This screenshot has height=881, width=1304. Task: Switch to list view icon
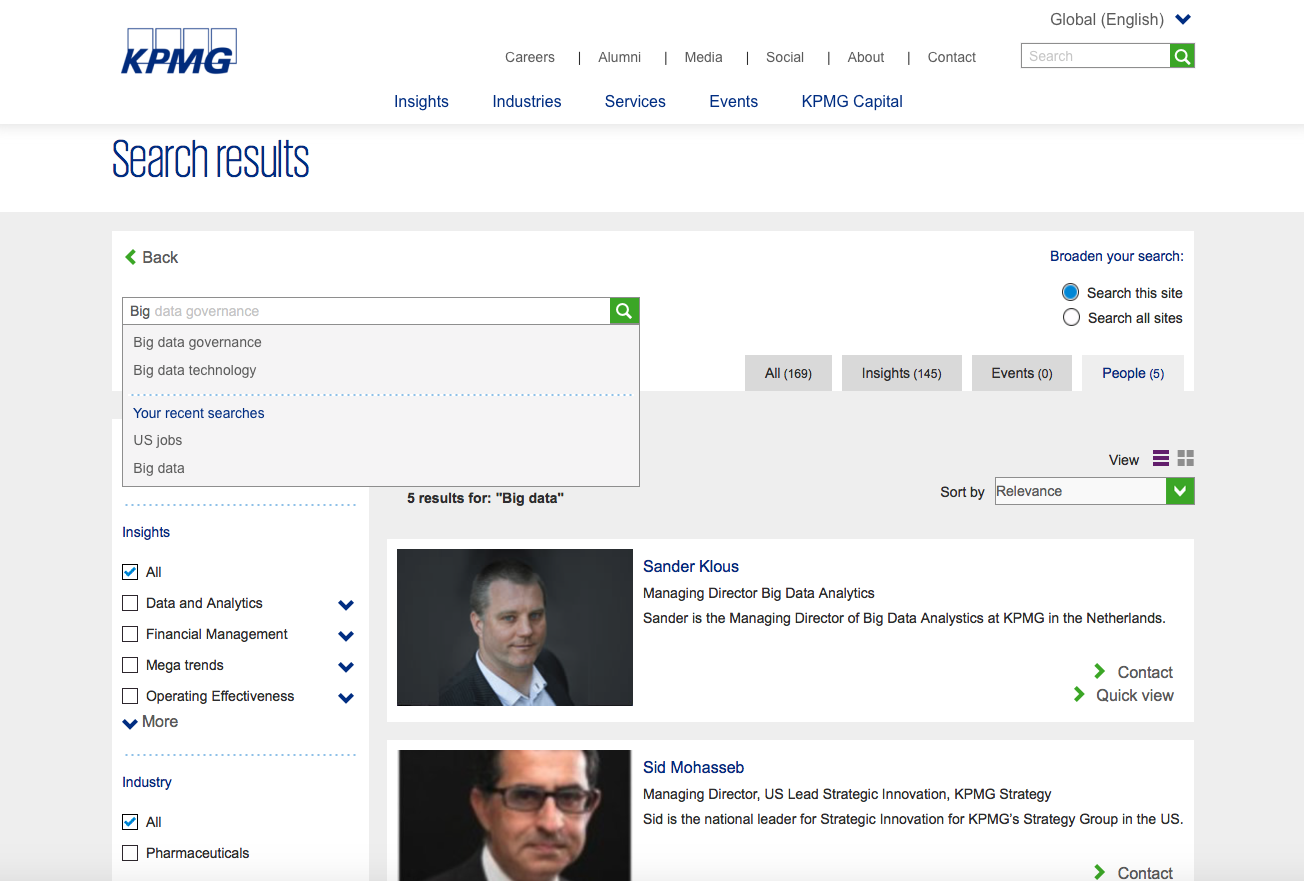click(x=1160, y=458)
